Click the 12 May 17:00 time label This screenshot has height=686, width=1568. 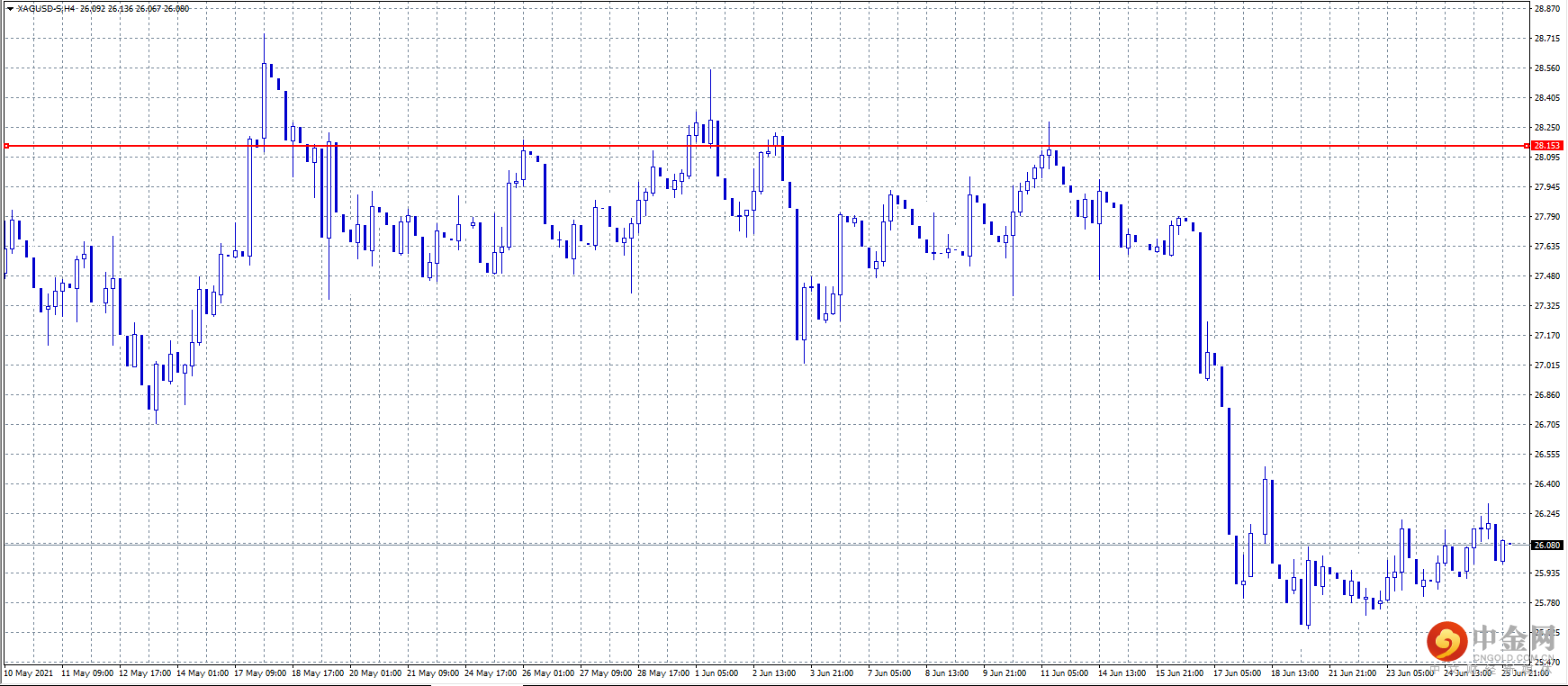(x=145, y=672)
